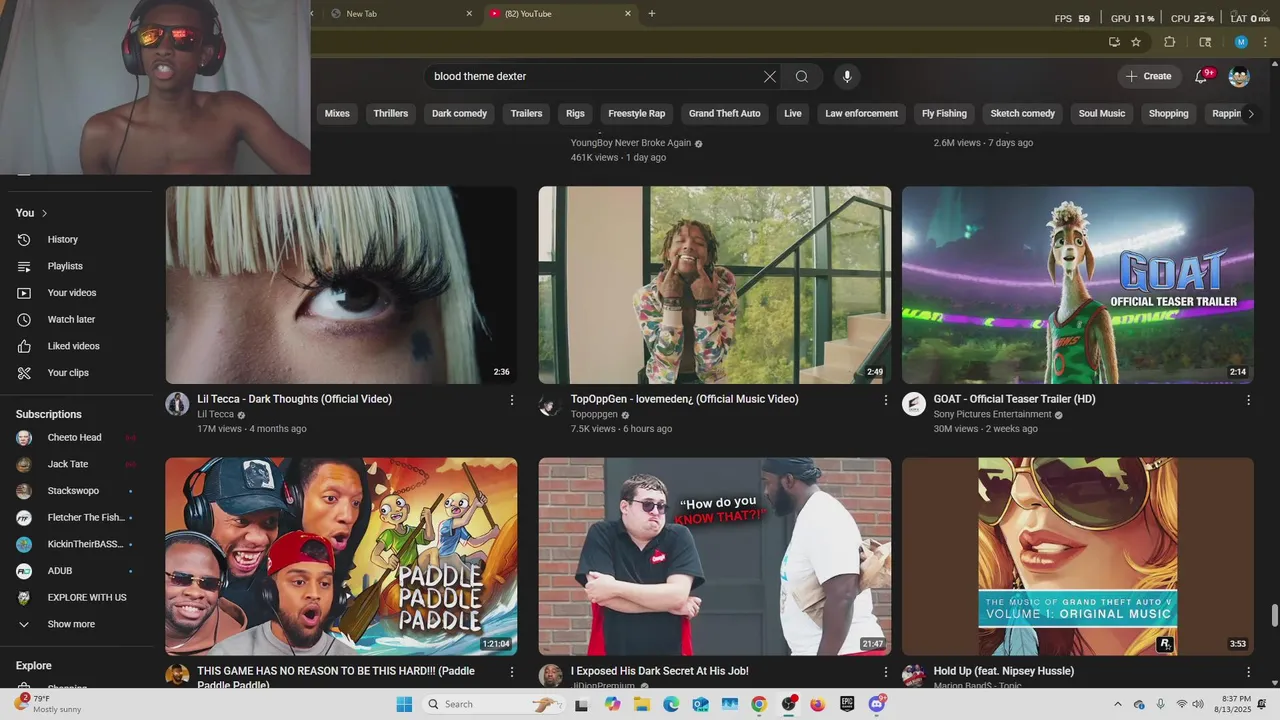Select the Thrillers category chip
The image size is (1280, 720).
[x=391, y=114]
